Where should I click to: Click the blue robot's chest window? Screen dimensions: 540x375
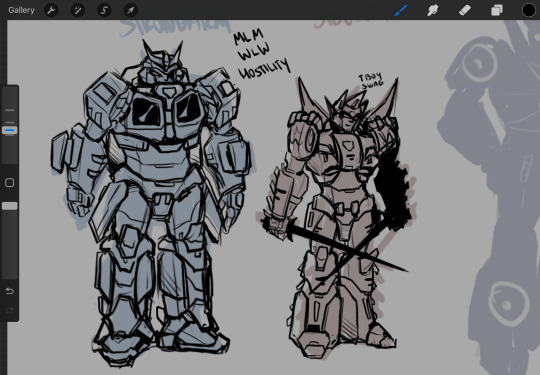pos(147,111)
